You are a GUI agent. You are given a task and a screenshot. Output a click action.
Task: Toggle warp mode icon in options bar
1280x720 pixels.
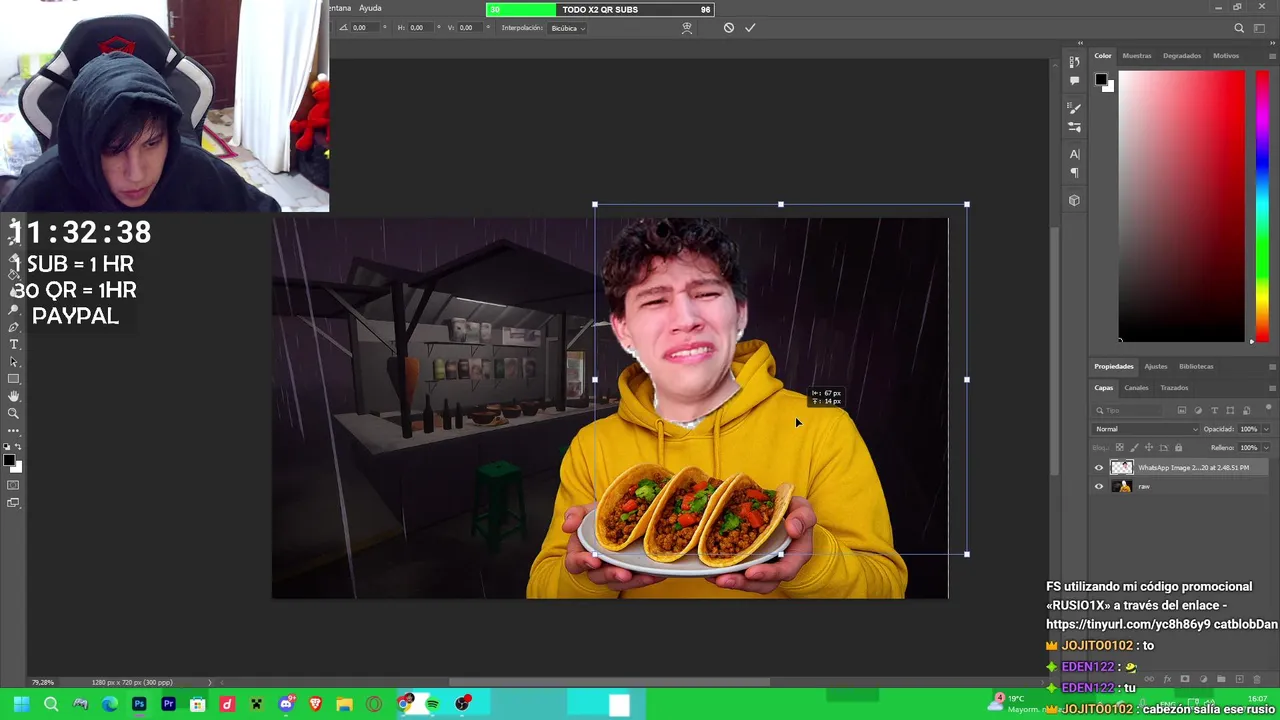(687, 28)
